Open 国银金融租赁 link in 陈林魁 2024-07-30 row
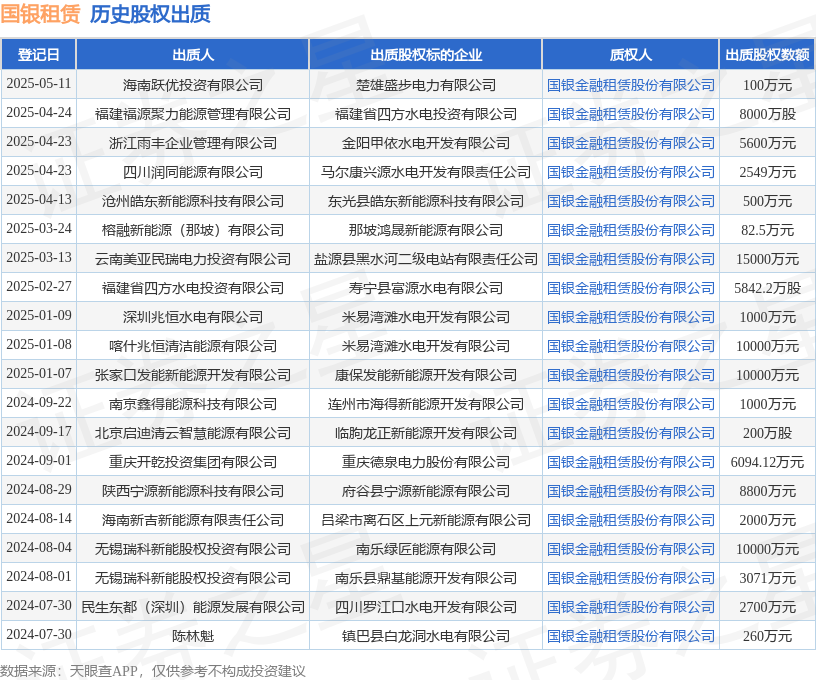Image resolution: width=816 pixels, height=680 pixels. (630, 636)
